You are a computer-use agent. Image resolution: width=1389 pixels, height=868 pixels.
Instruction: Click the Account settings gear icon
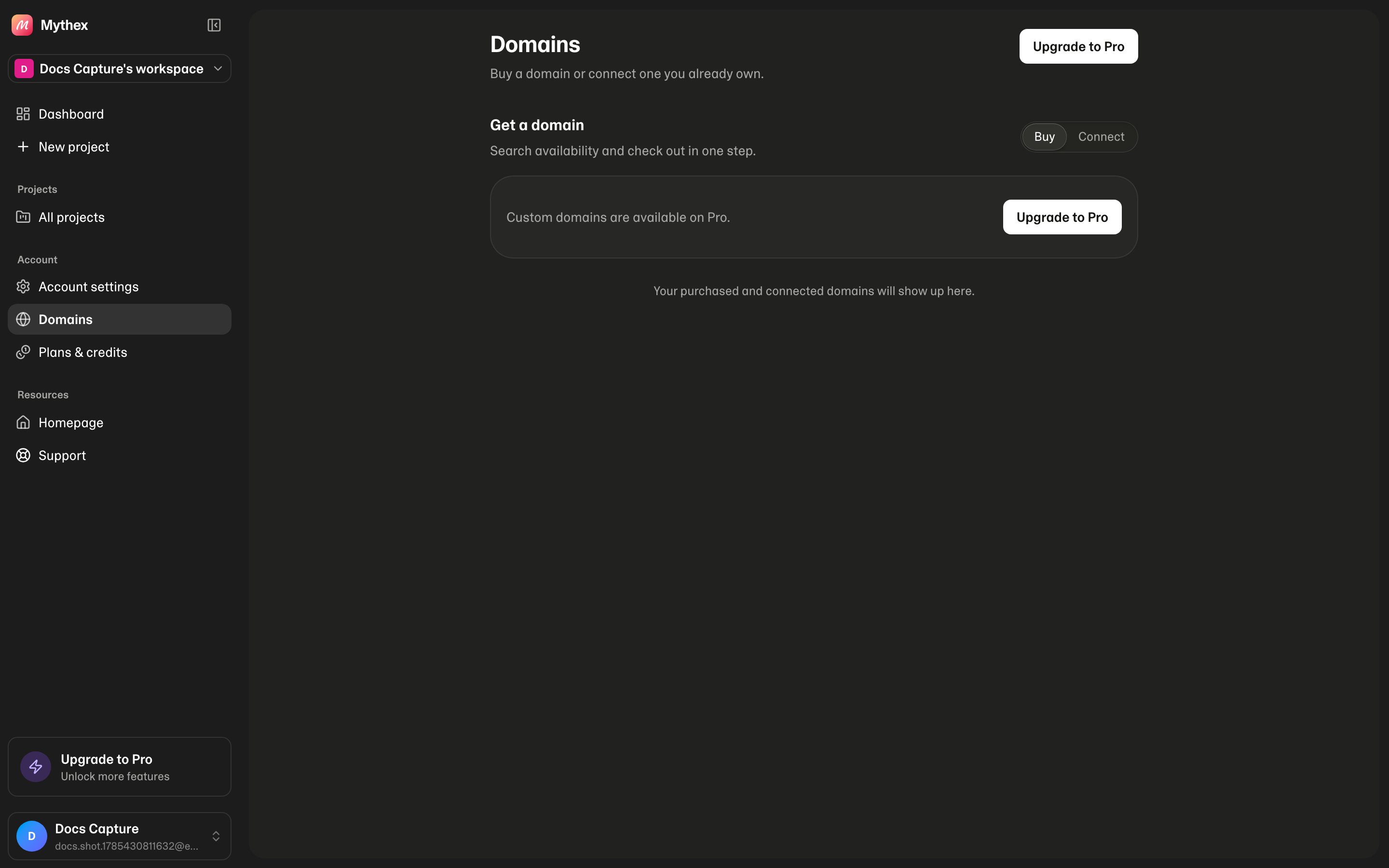[x=23, y=286]
